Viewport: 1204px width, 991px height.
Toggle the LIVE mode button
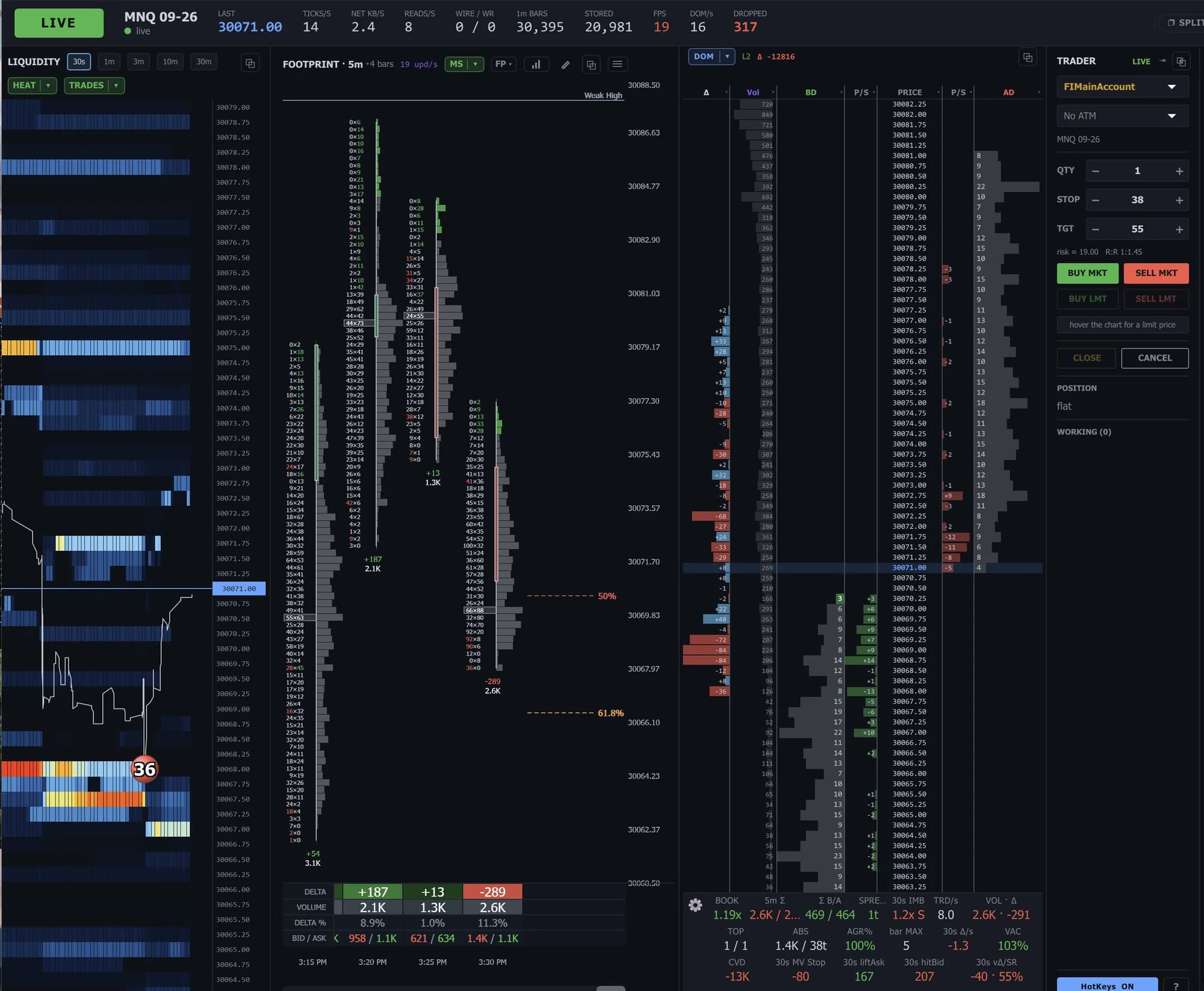[58, 23]
